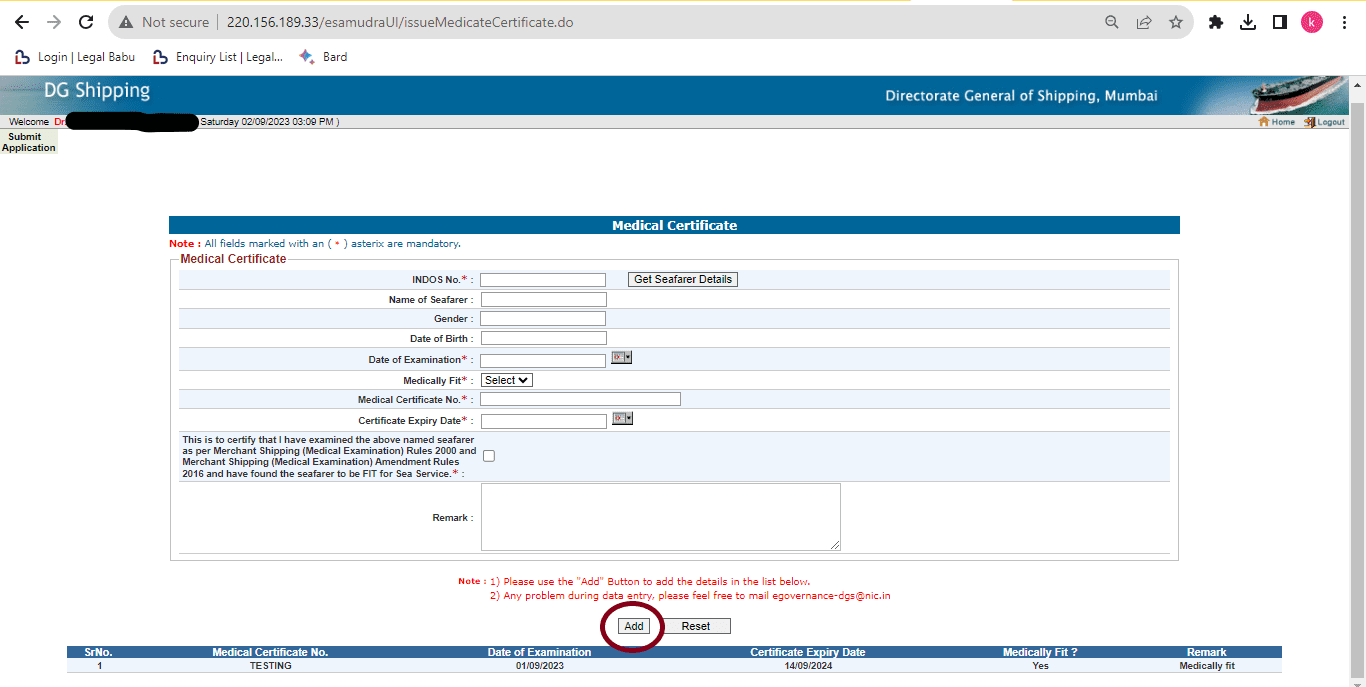1366x687 pixels.
Task: Bookmark this page using star icon
Action: [x=1176, y=22]
